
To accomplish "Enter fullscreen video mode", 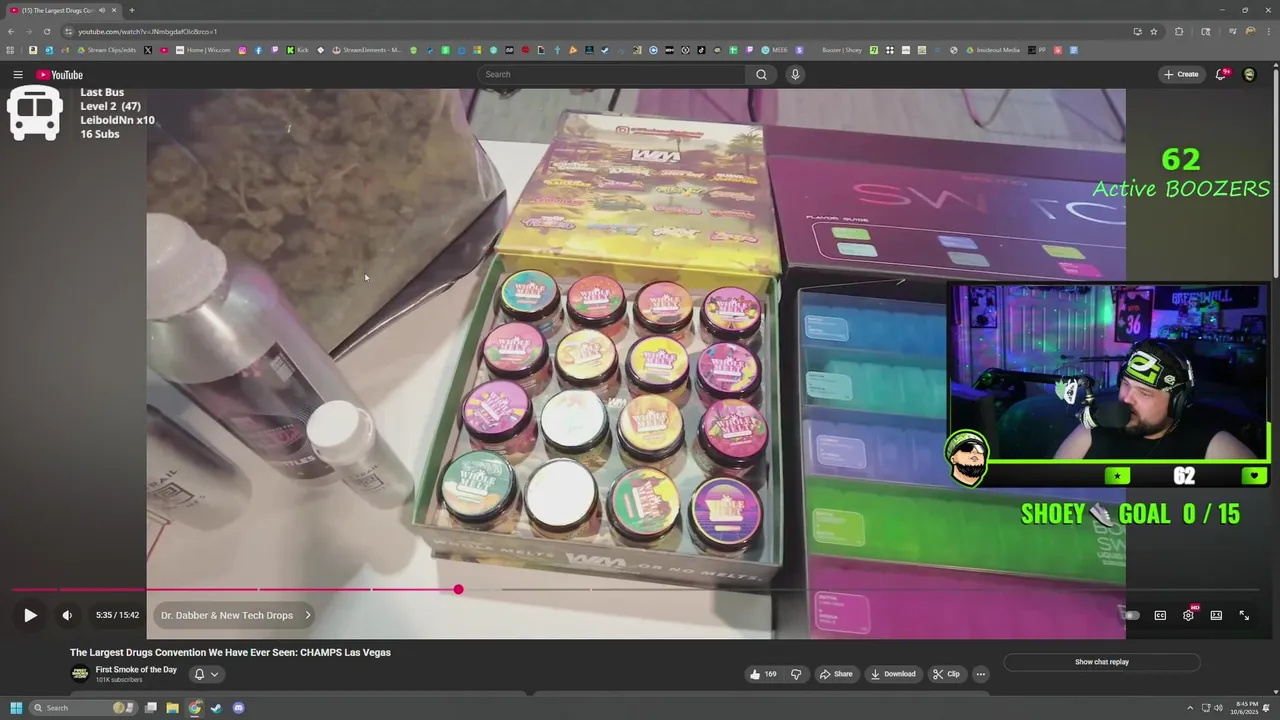I will tap(1244, 615).
